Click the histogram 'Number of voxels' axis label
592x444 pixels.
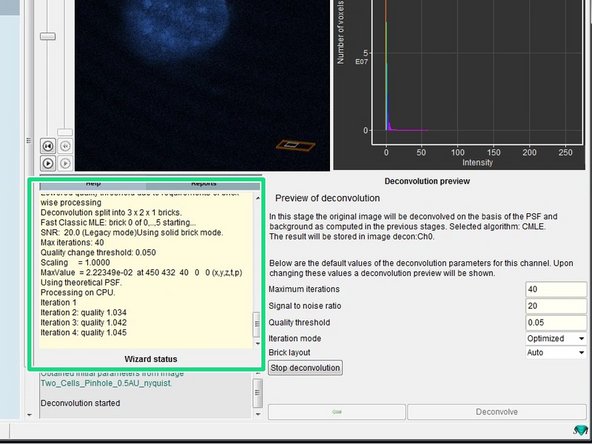pos(340,32)
